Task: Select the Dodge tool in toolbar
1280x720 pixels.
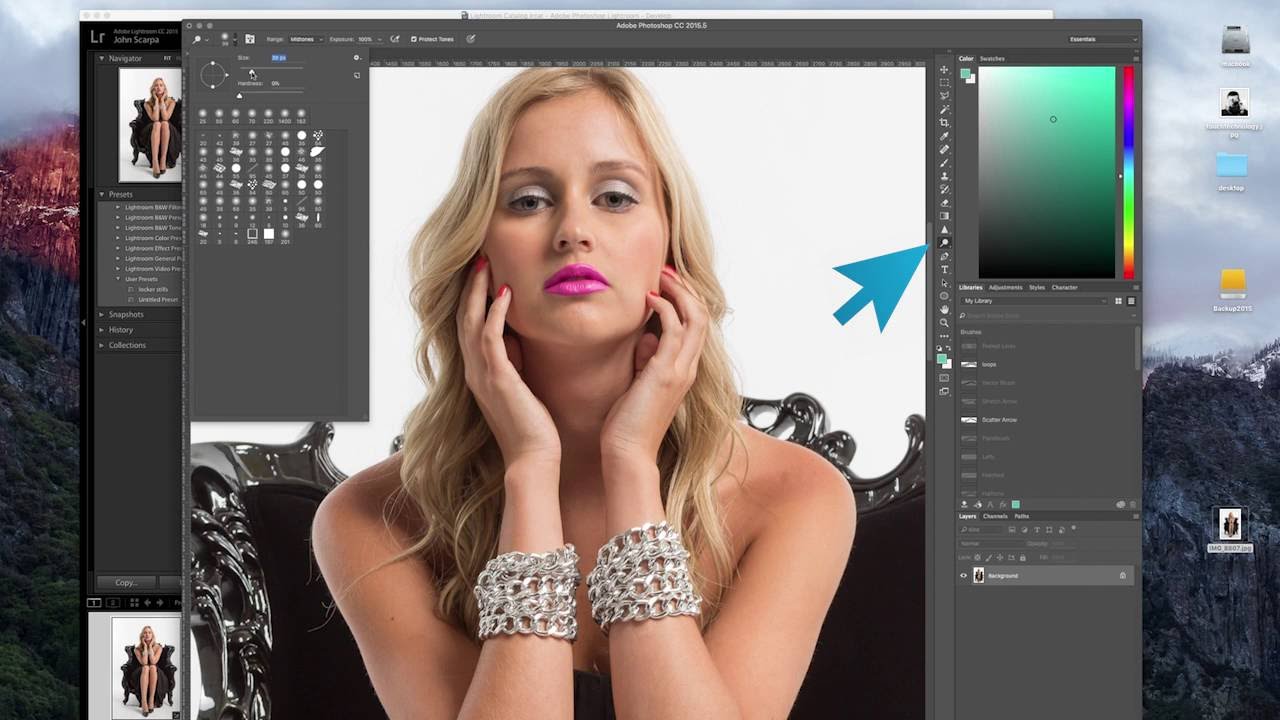Action: pos(944,243)
